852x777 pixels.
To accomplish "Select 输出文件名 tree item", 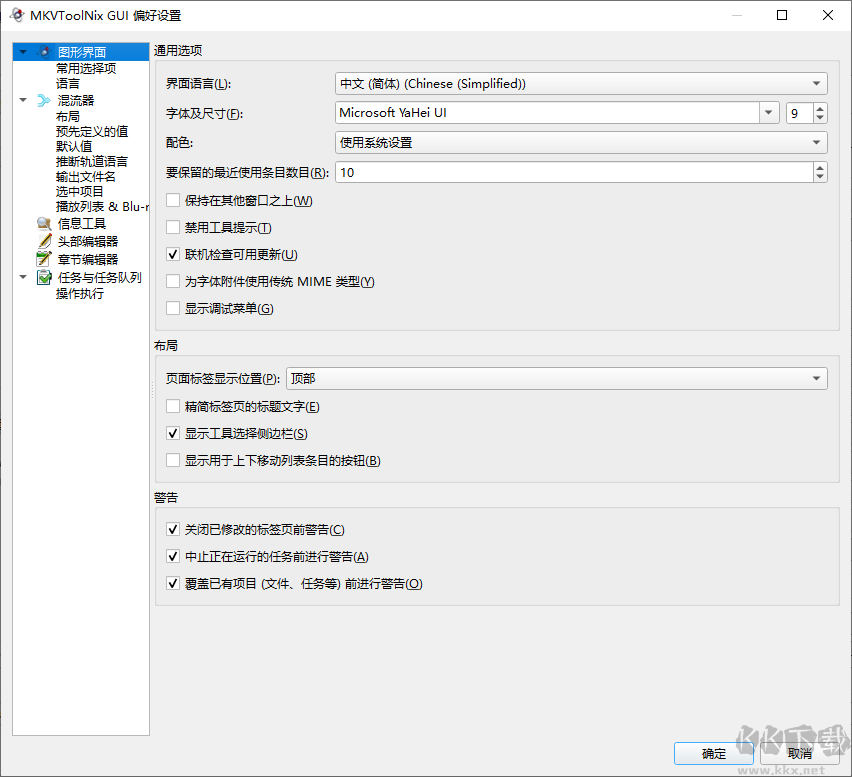I will [86, 177].
